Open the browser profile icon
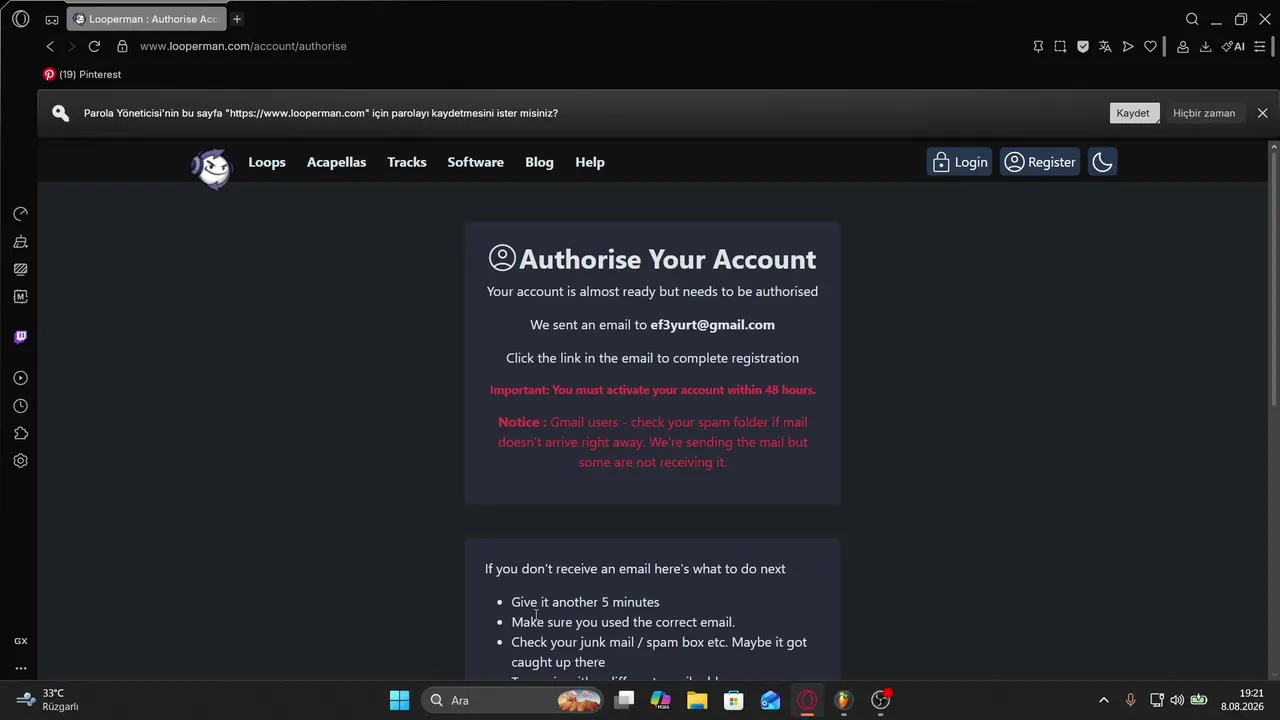 pyautogui.click(x=1183, y=46)
